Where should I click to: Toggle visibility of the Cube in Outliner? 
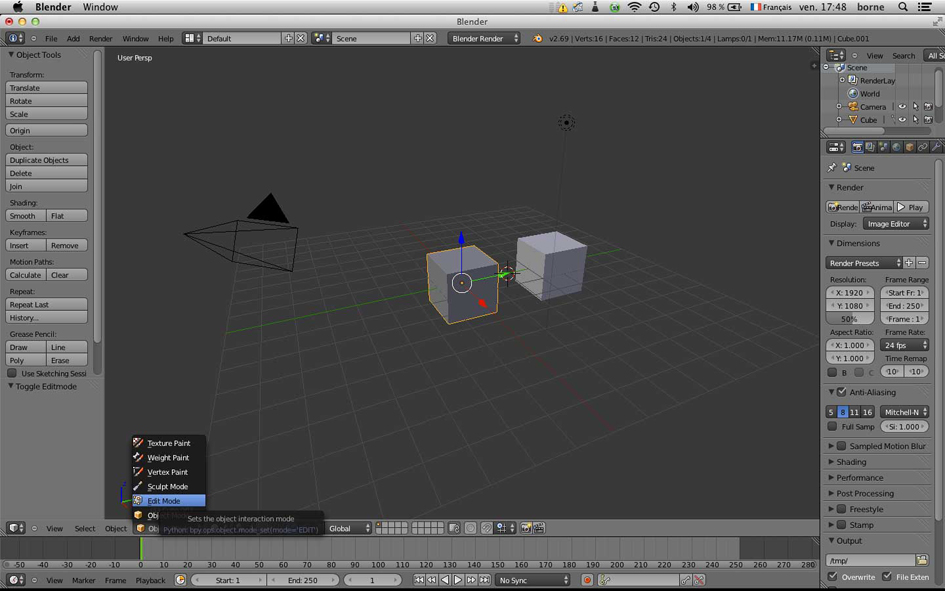902,120
